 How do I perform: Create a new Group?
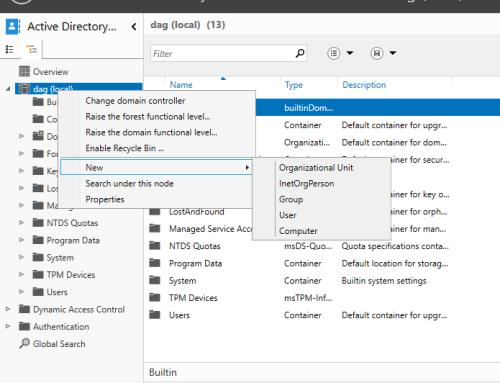tap(291, 199)
